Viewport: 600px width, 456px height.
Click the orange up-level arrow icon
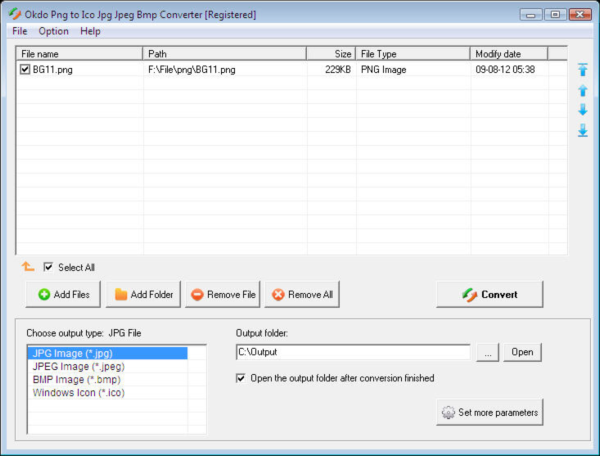click(28, 266)
